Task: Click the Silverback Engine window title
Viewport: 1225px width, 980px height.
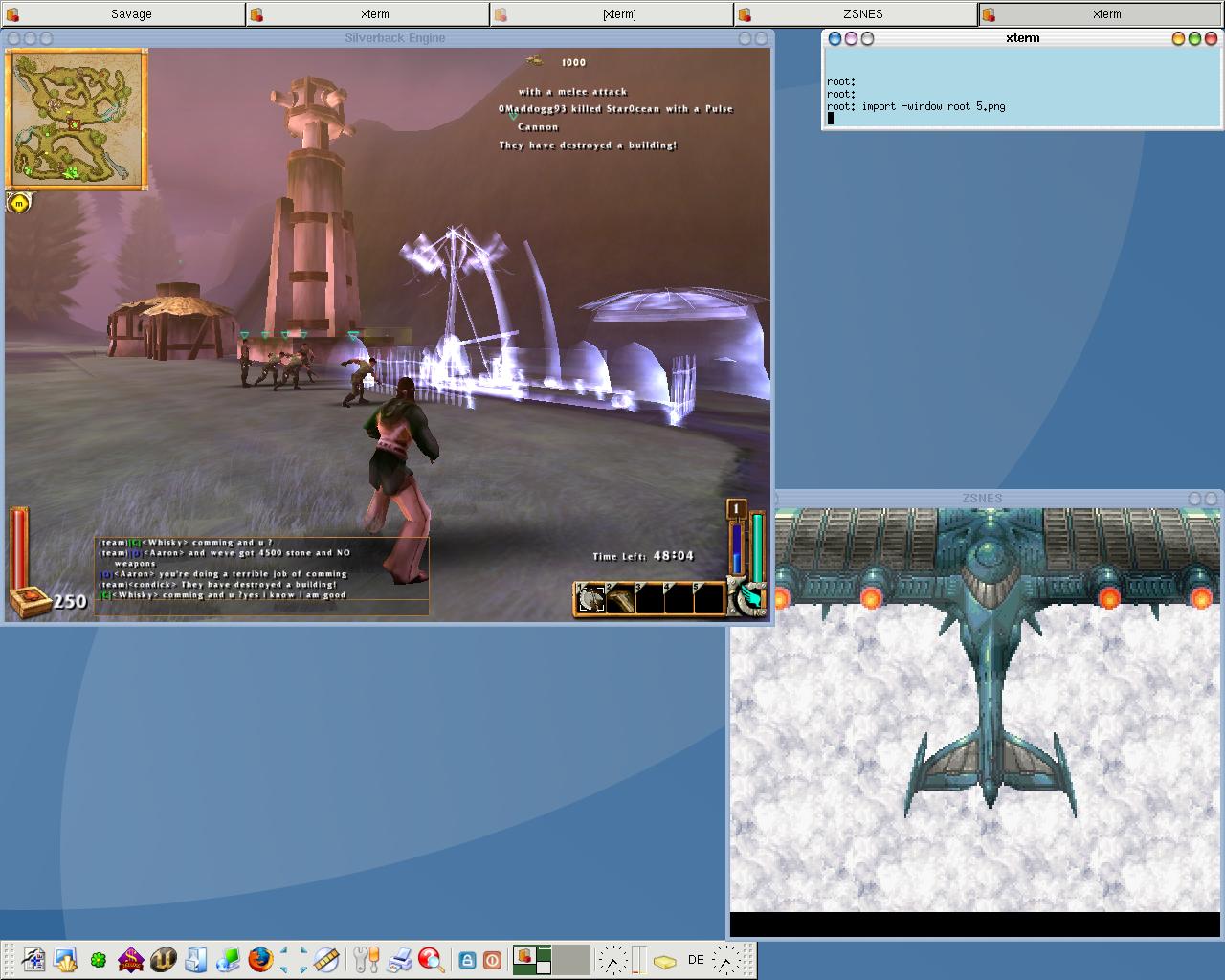Action: point(395,38)
